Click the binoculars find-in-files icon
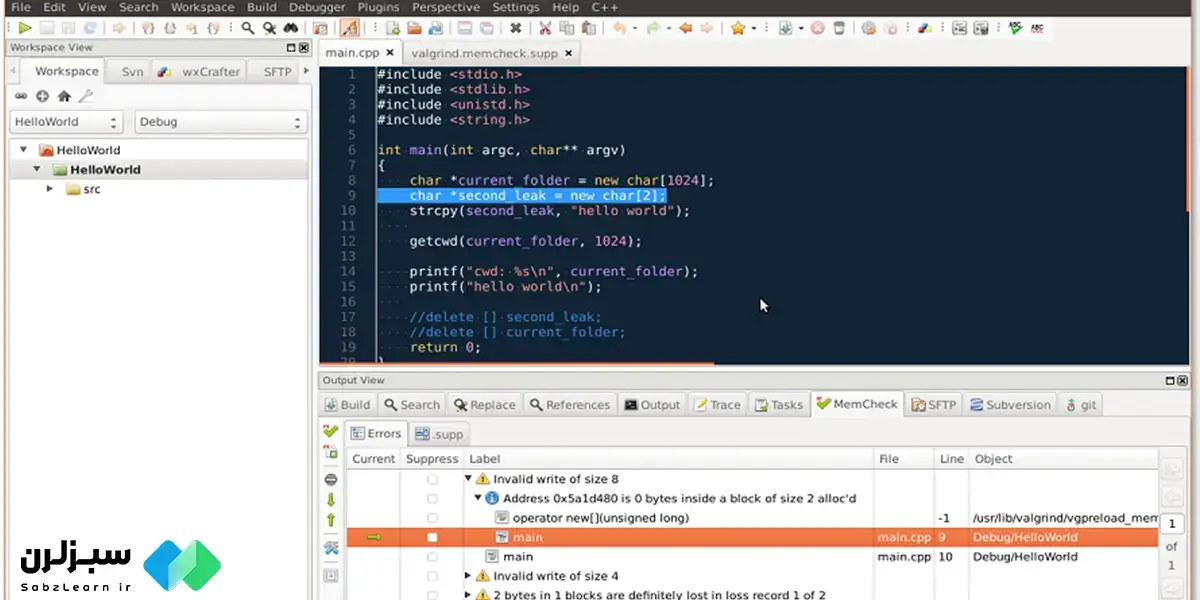Screen dimensions: 1200x600 [x=290, y=28]
